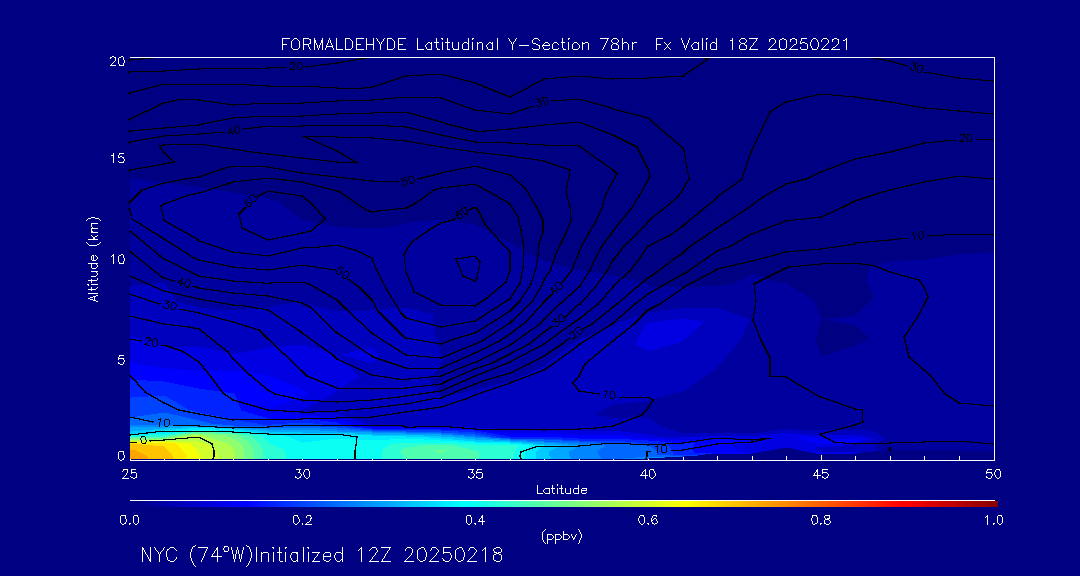Click the altitude axis tick label 10

116,258
